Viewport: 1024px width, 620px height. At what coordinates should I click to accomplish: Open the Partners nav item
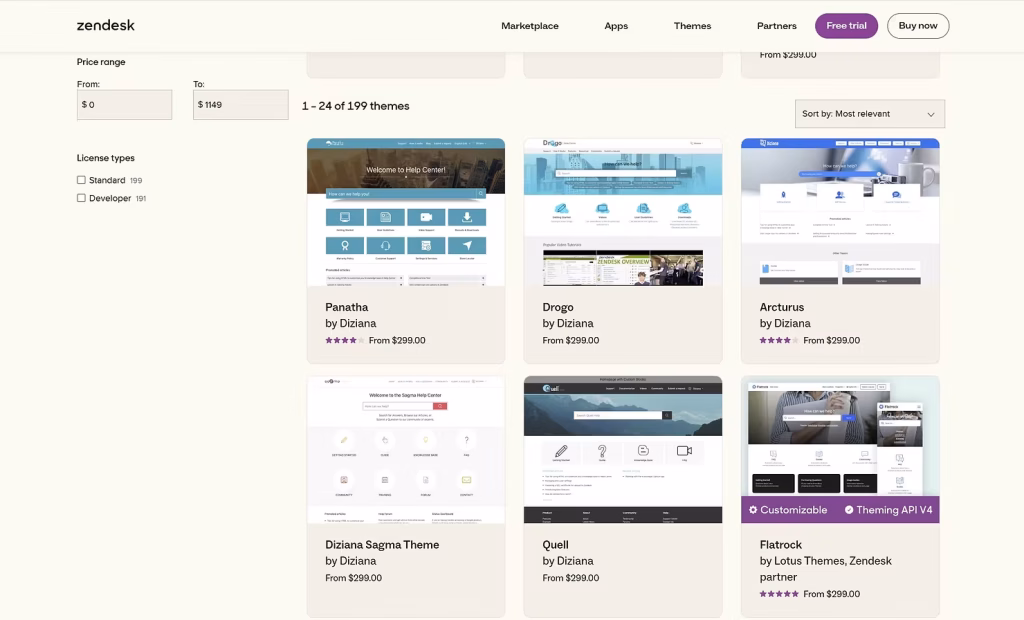click(776, 26)
